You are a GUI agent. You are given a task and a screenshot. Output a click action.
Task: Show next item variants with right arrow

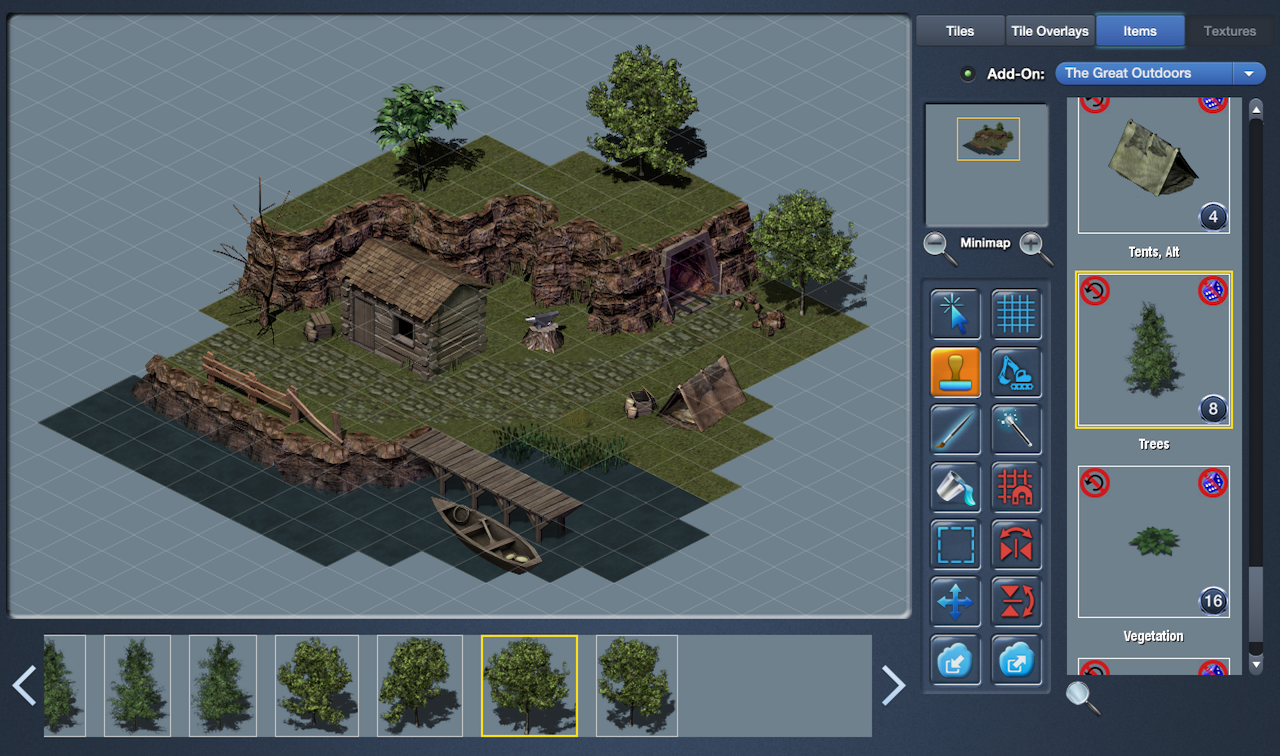(x=893, y=685)
